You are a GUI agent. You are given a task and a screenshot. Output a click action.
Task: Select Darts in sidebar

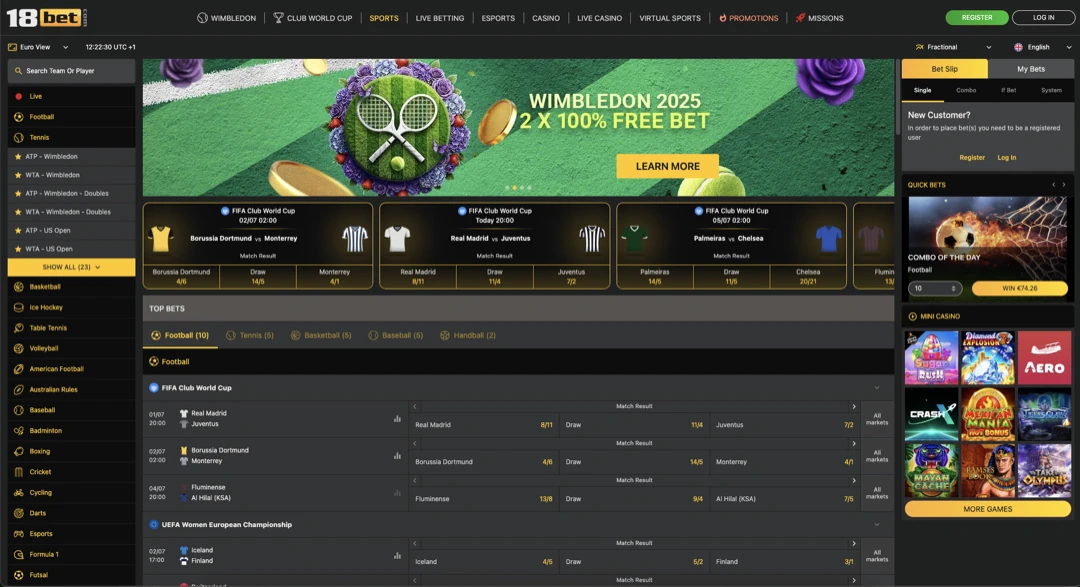click(x=71, y=513)
